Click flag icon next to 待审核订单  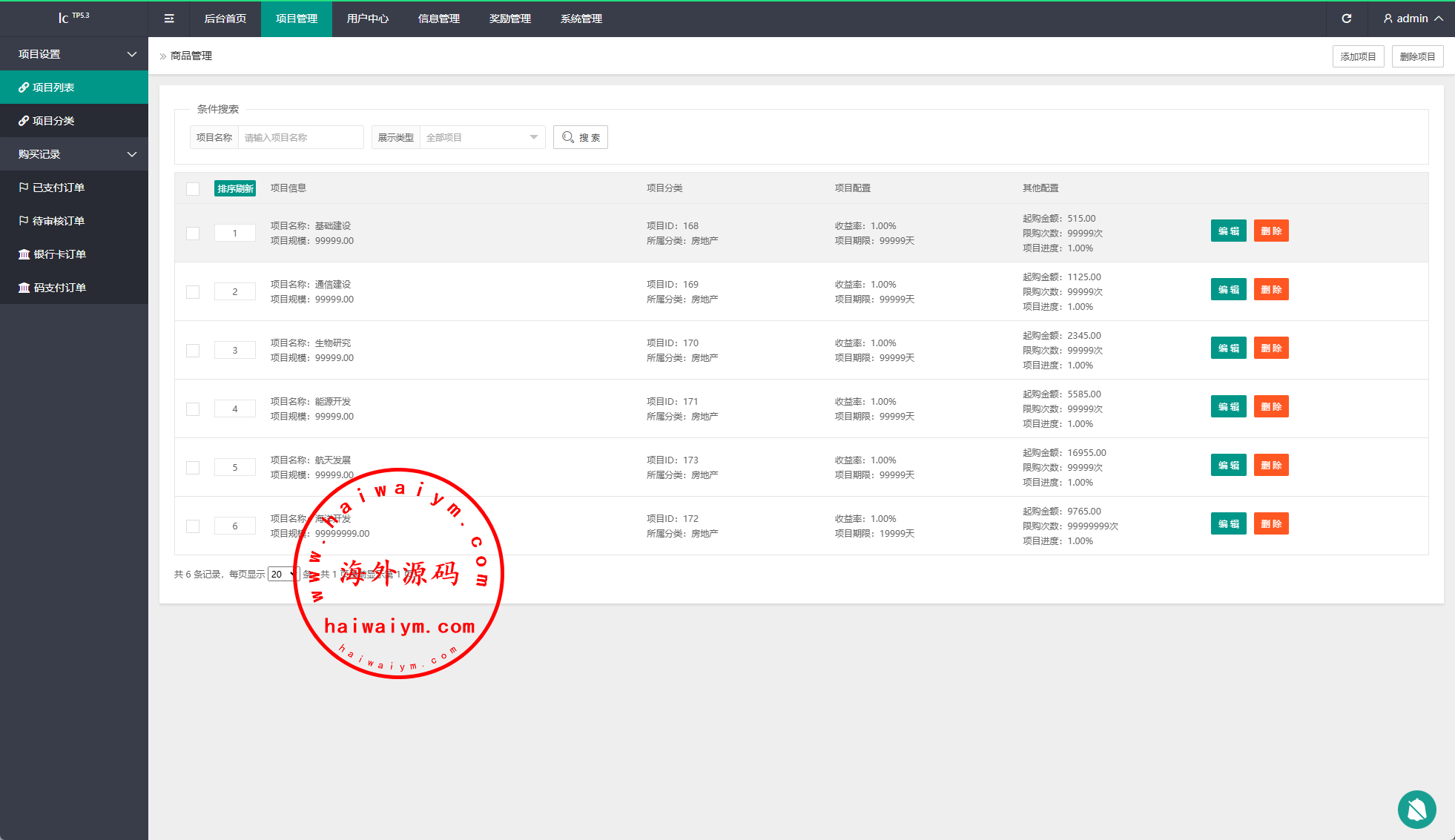pyautogui.click(x=24, y=221)
